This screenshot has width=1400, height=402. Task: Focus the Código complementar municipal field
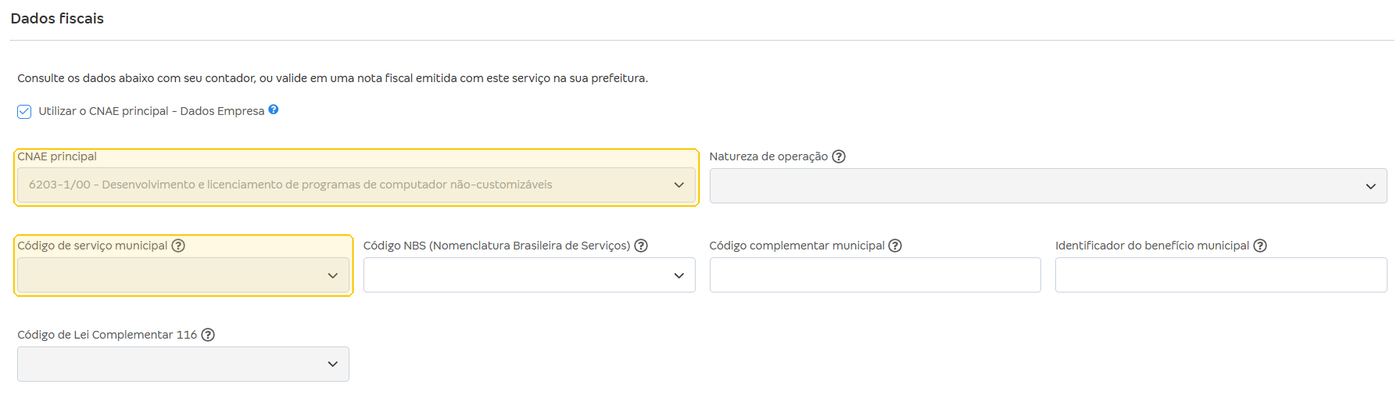[x=875, y=275]
